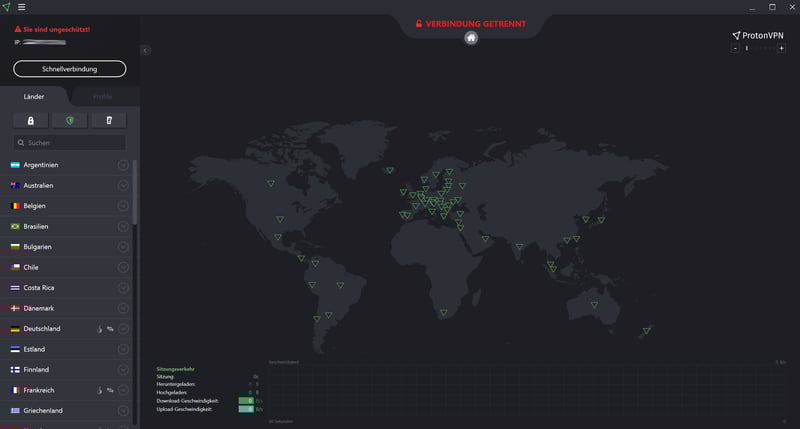Toggle the Secure Core lock button
The image size is (800, 429).
point(31,120)
